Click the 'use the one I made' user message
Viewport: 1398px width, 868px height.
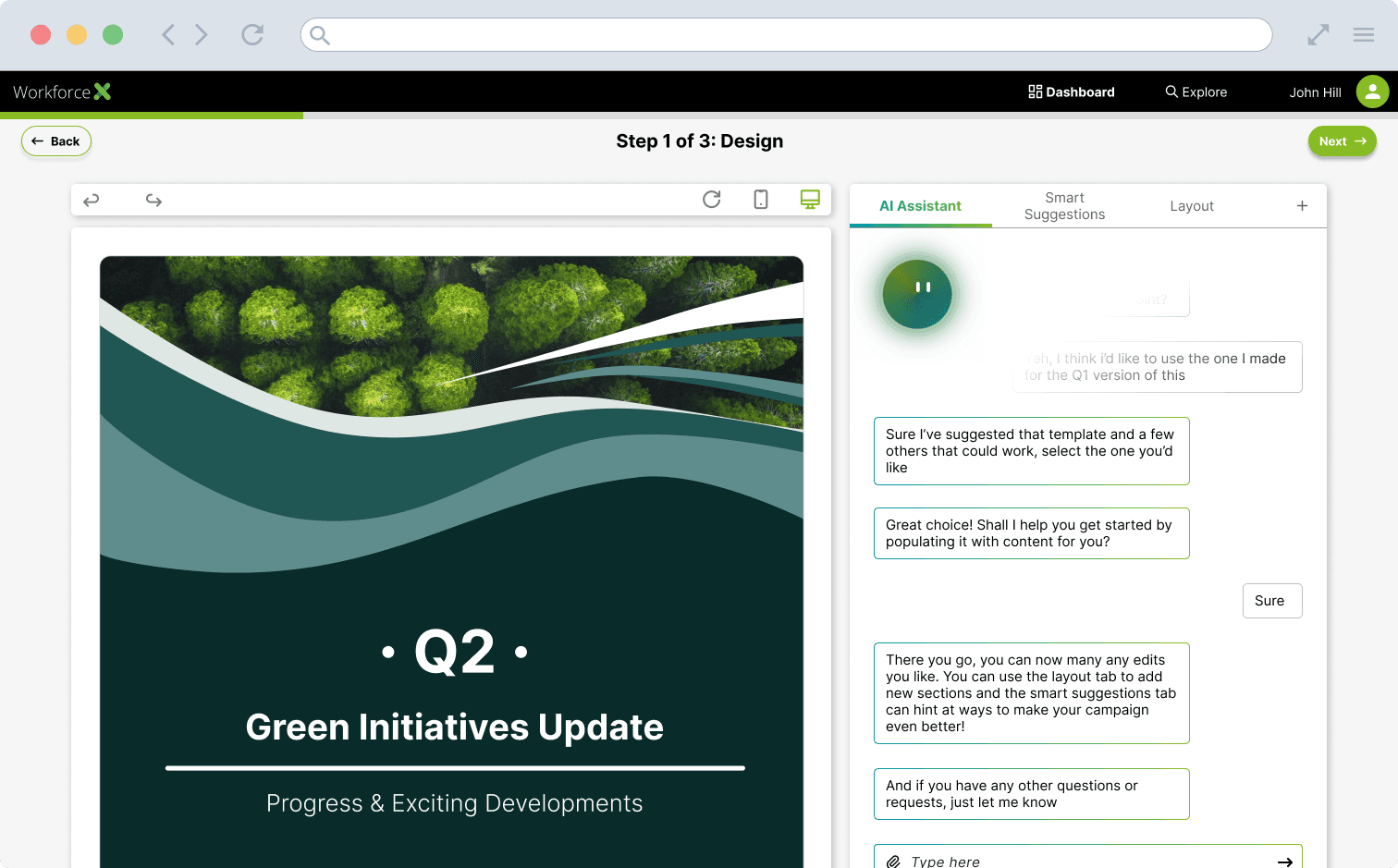pos(1158,367)
